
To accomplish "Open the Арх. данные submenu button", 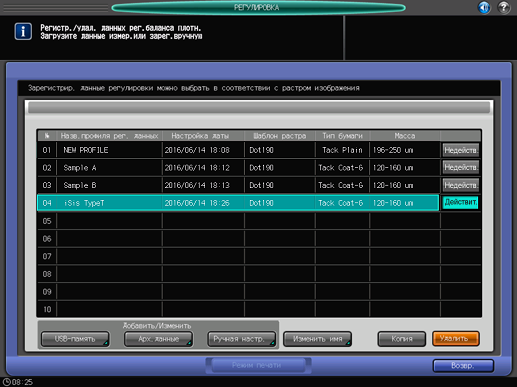I will point(159,339).
